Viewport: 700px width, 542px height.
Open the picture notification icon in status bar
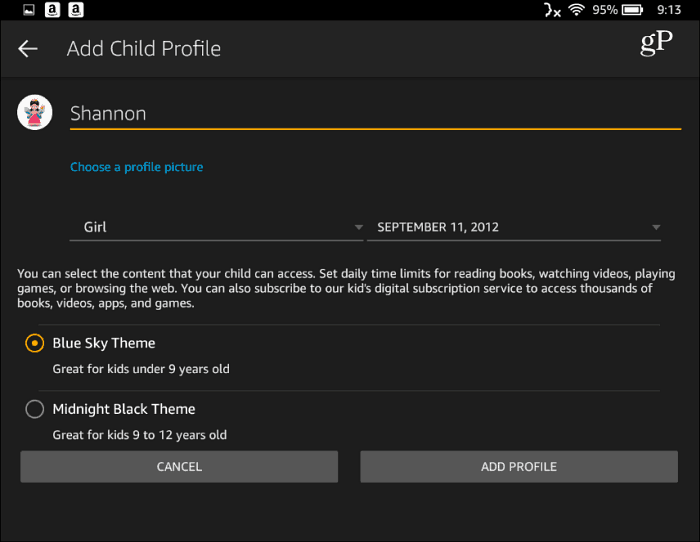[29, 10]
